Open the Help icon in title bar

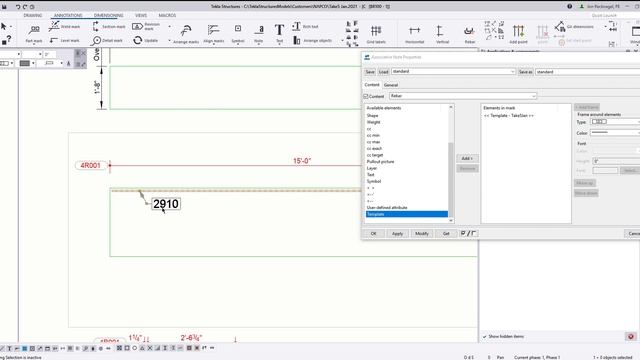coord(569,7)
